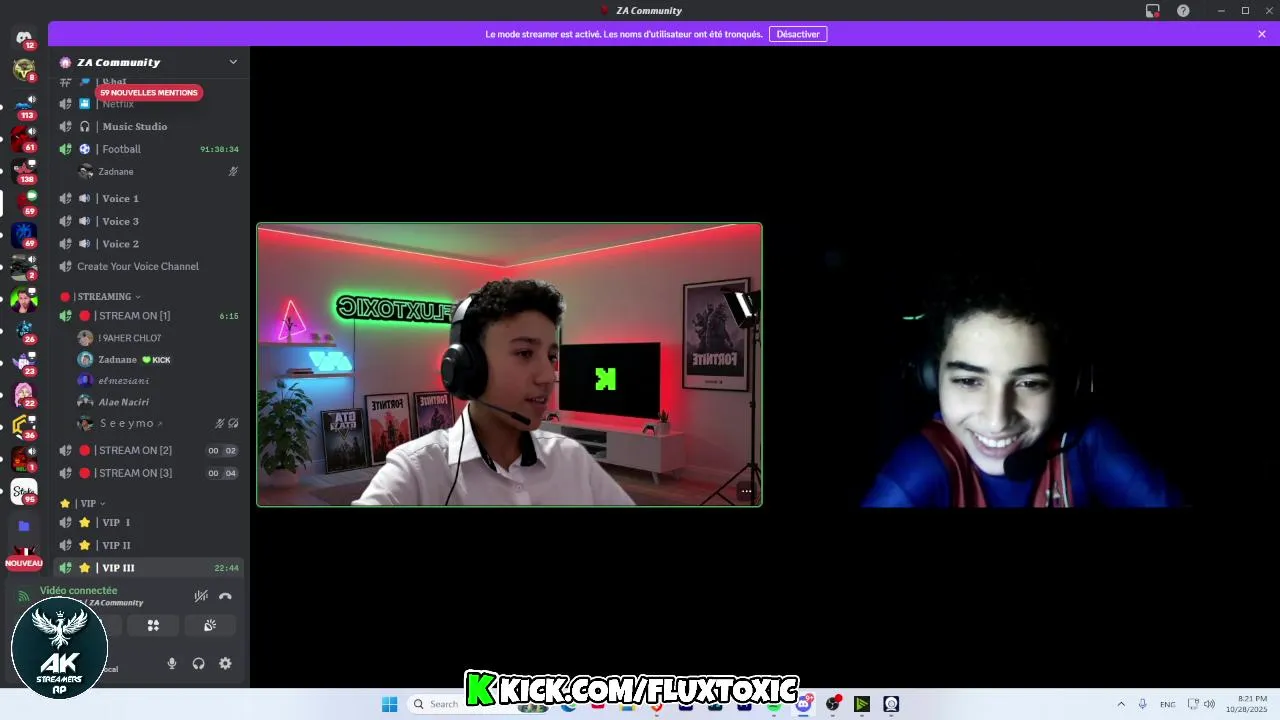The height and width of the screenshot is (720, 1280).
Task: Join the Football voice channel
Action: (150, 149)
